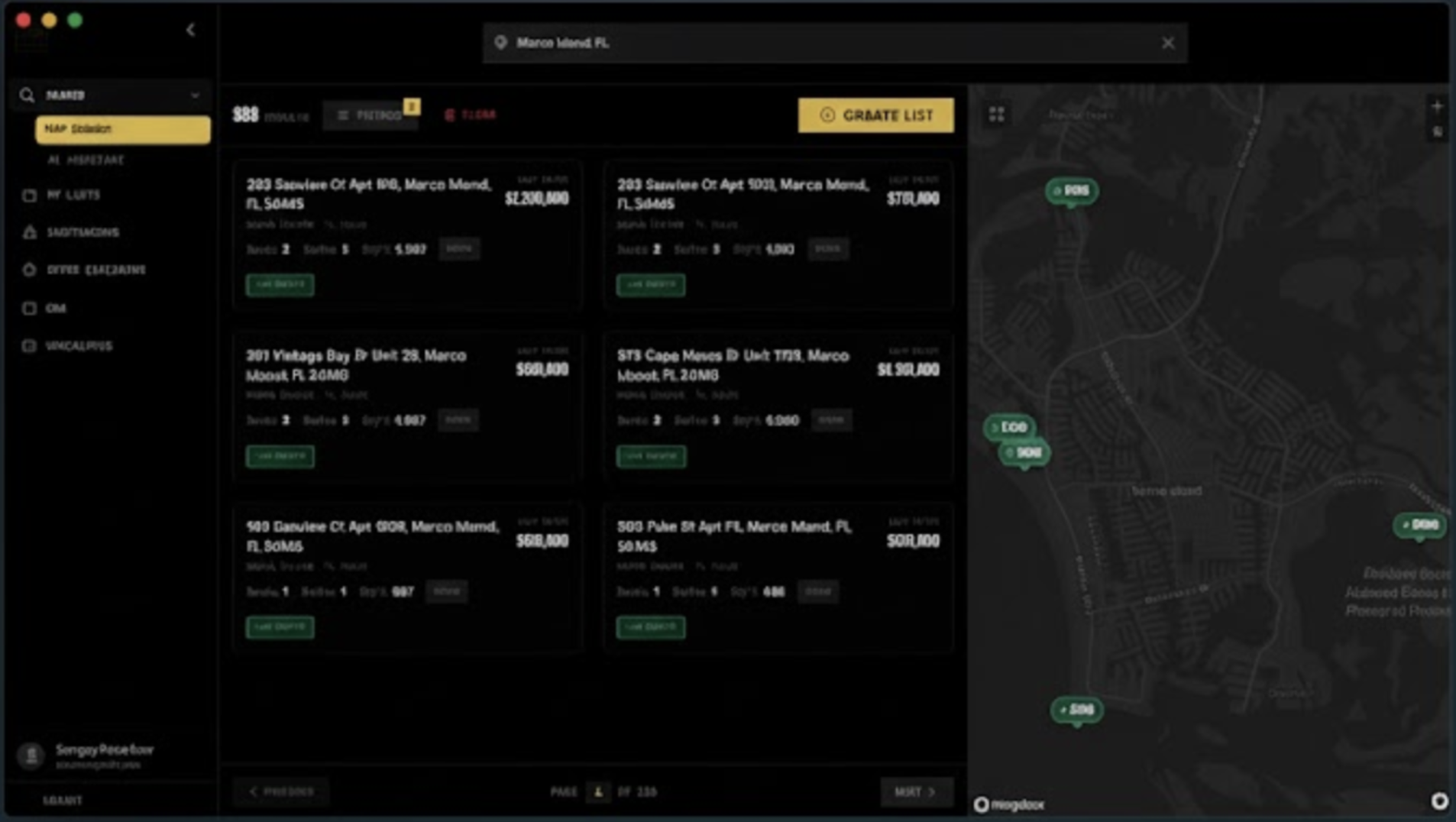Viewport: 1456px width, 822px height.
Task: Open the CRM section icon
Action: (28, 308)
